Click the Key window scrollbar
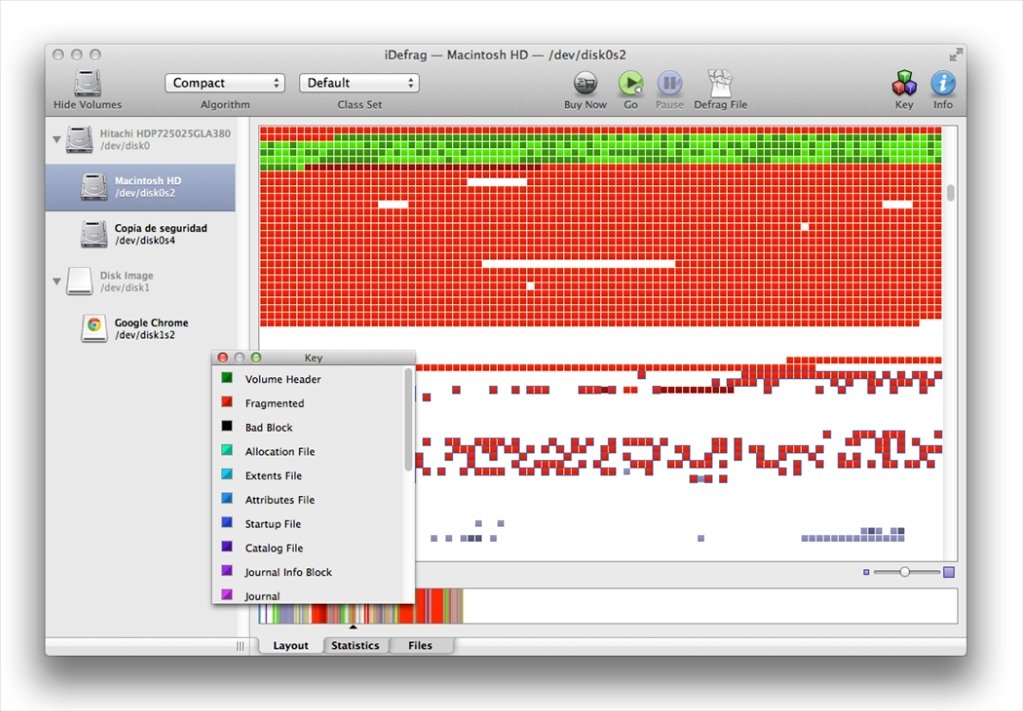 click(x=408, y=419)
